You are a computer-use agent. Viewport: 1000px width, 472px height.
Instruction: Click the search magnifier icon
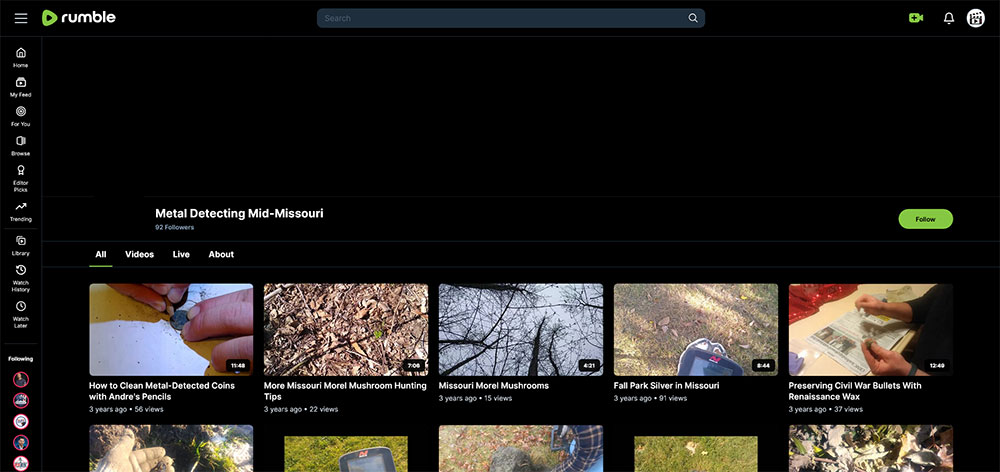pos(693,18)
